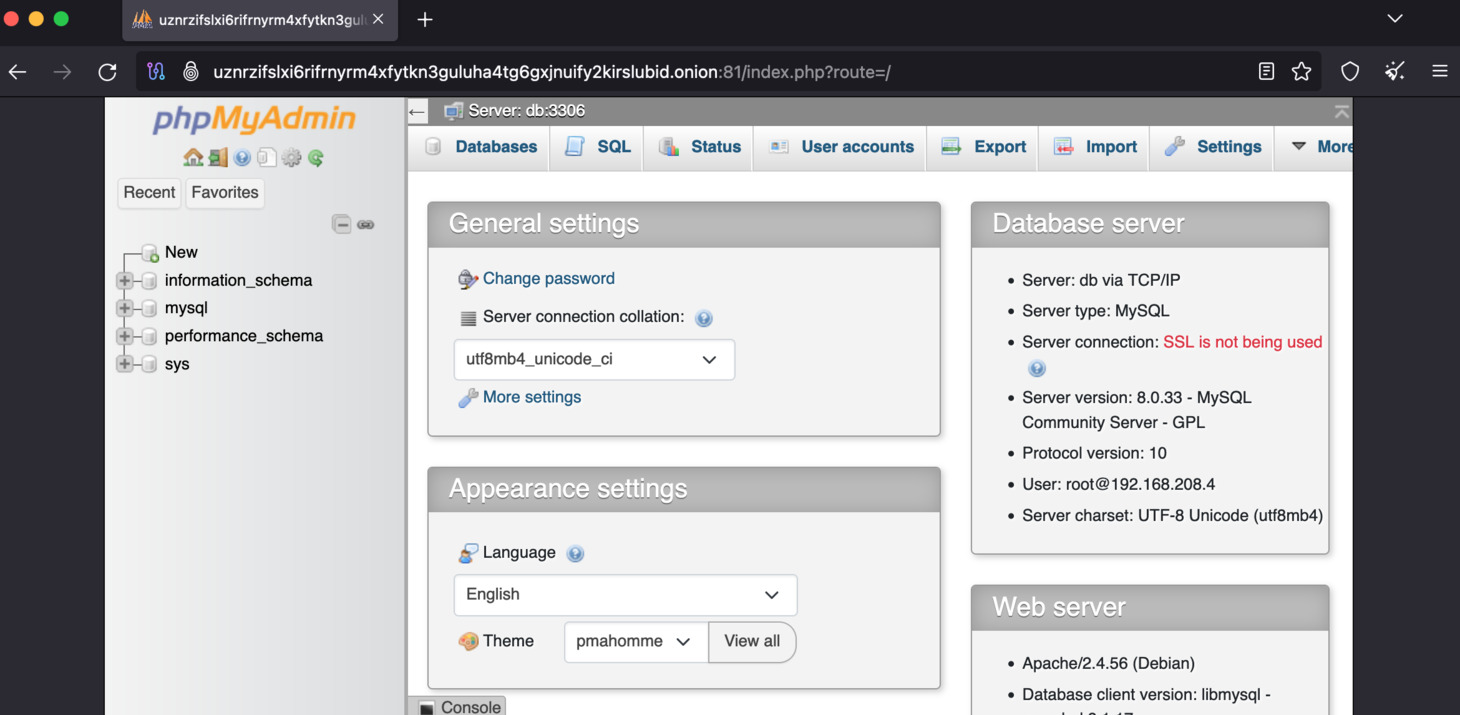This screenshot has width=1460, height=715.
Task: Select performance_schema in the tree
Action: 244,337
